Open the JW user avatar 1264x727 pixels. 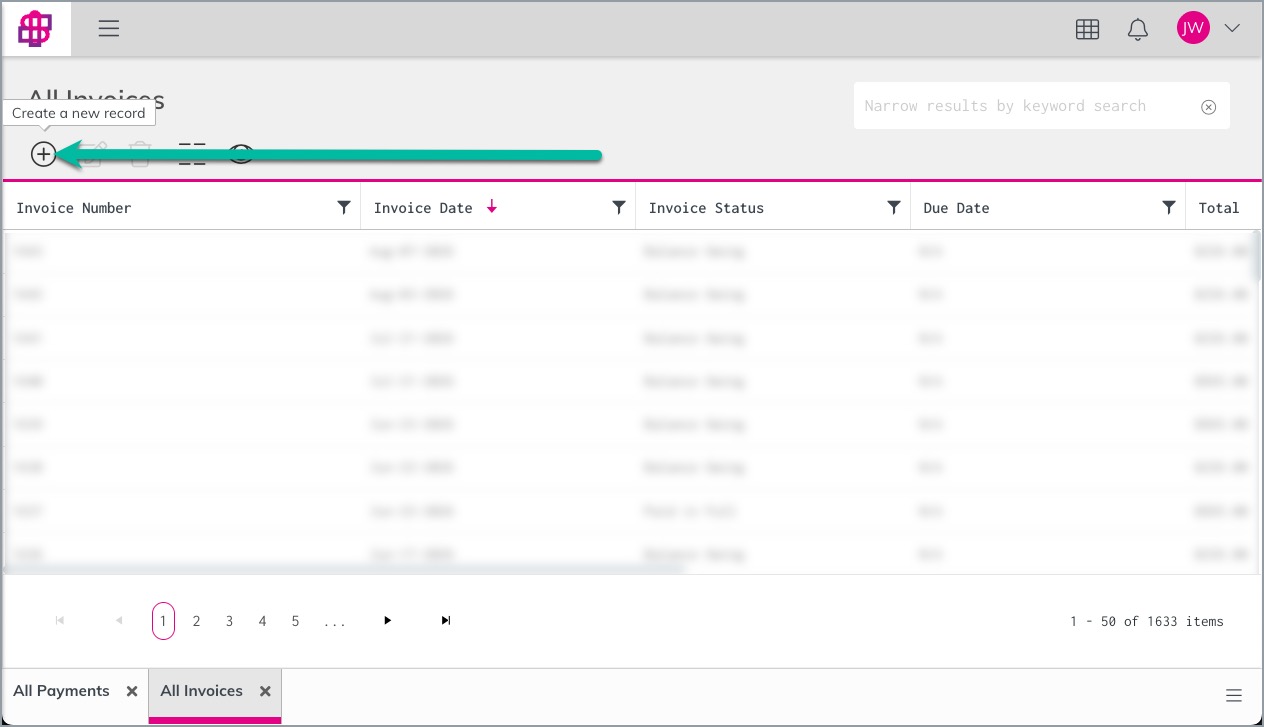(1193, 28)
